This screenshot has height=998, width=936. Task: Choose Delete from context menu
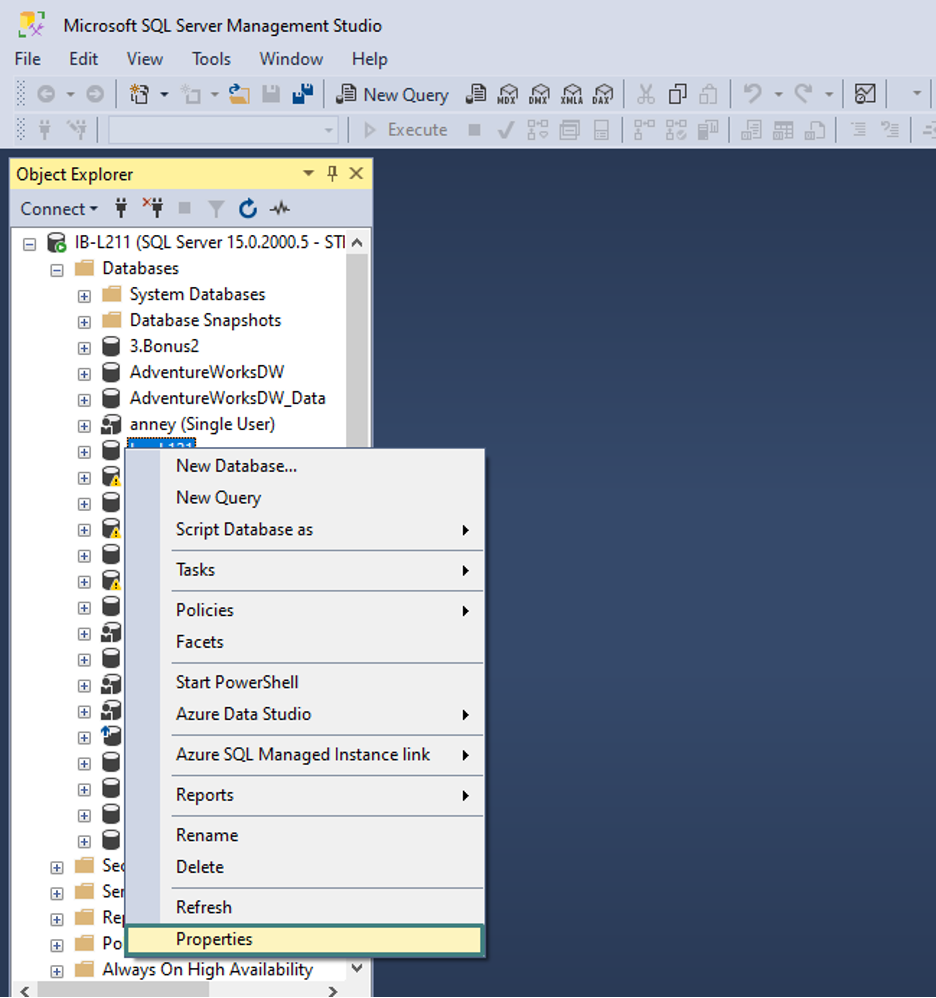(304, 867)
